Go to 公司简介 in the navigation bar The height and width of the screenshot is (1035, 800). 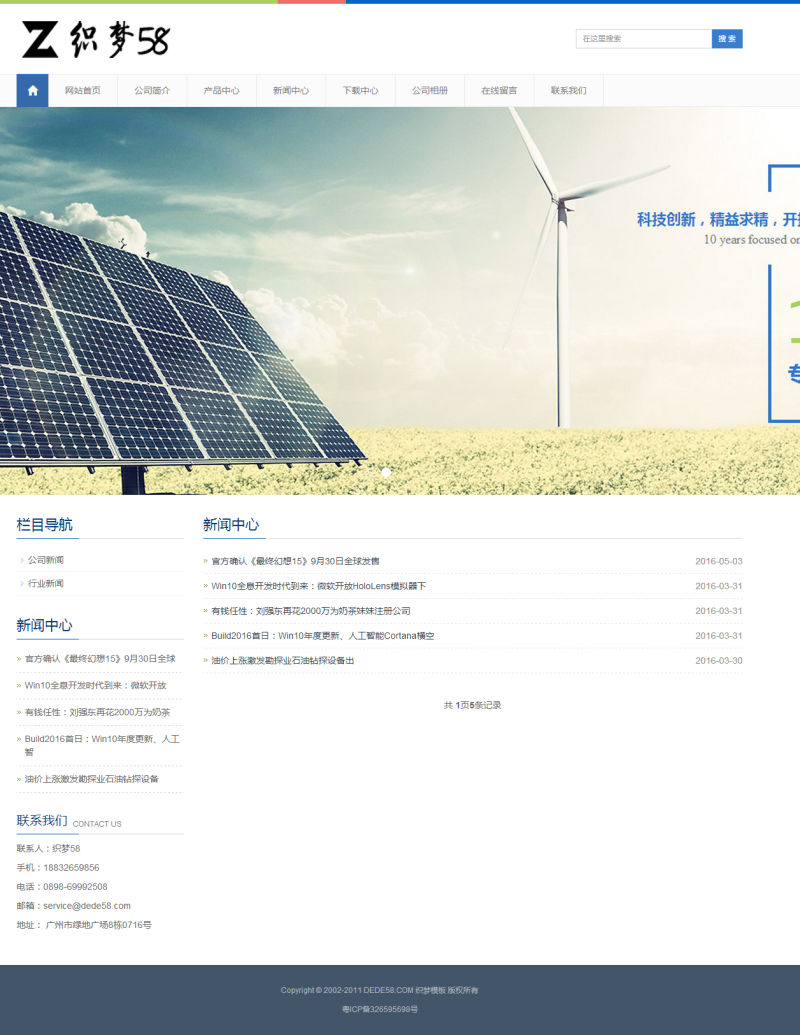click(152, 91)
